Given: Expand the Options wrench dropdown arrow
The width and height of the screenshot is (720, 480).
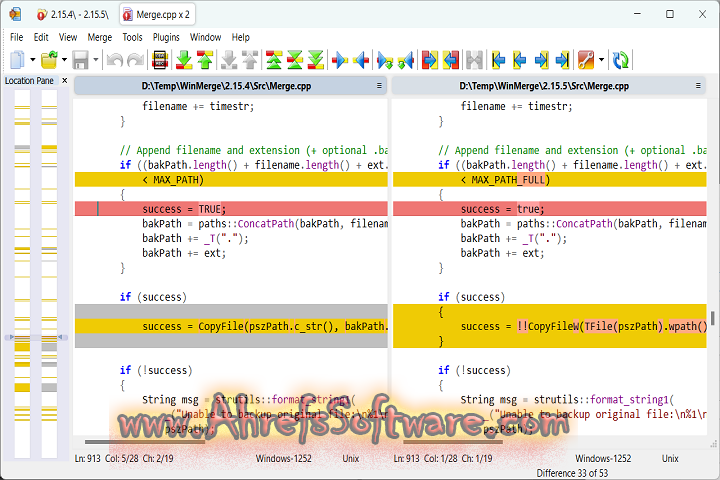Looking at the screenshot, I should [x=602, y=60].
